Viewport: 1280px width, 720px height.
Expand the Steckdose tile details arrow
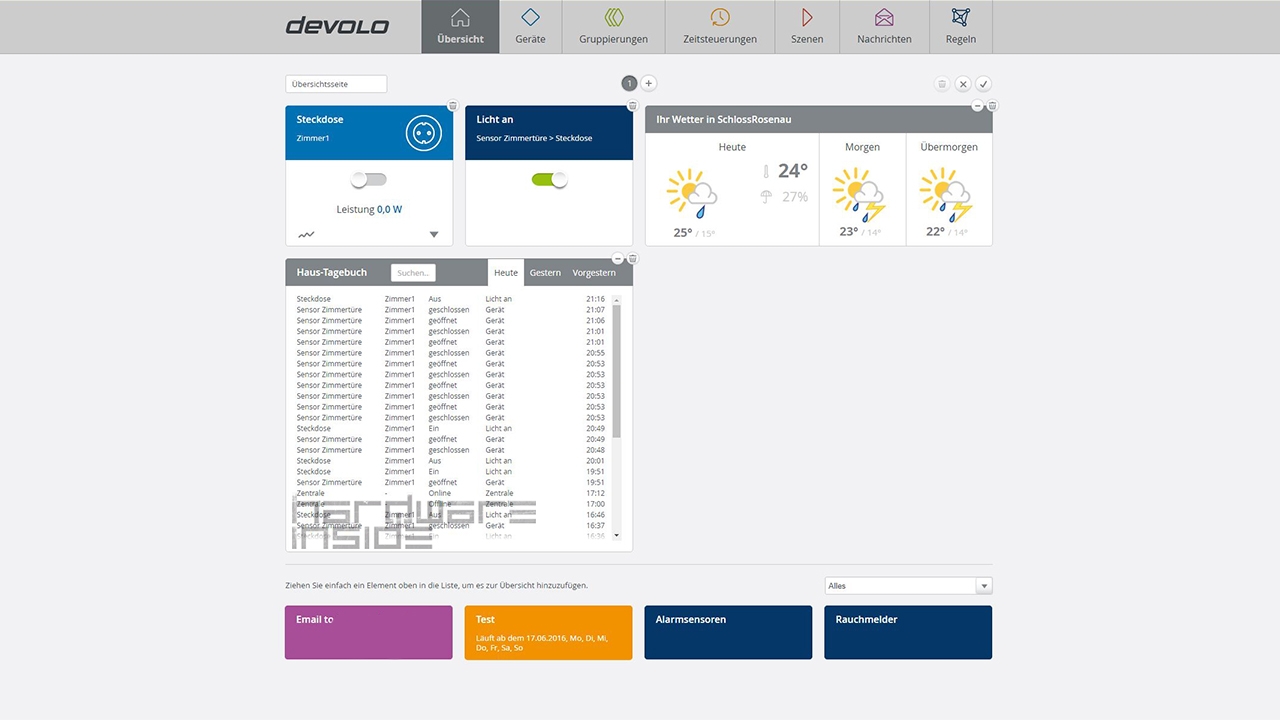coord(434,235)
